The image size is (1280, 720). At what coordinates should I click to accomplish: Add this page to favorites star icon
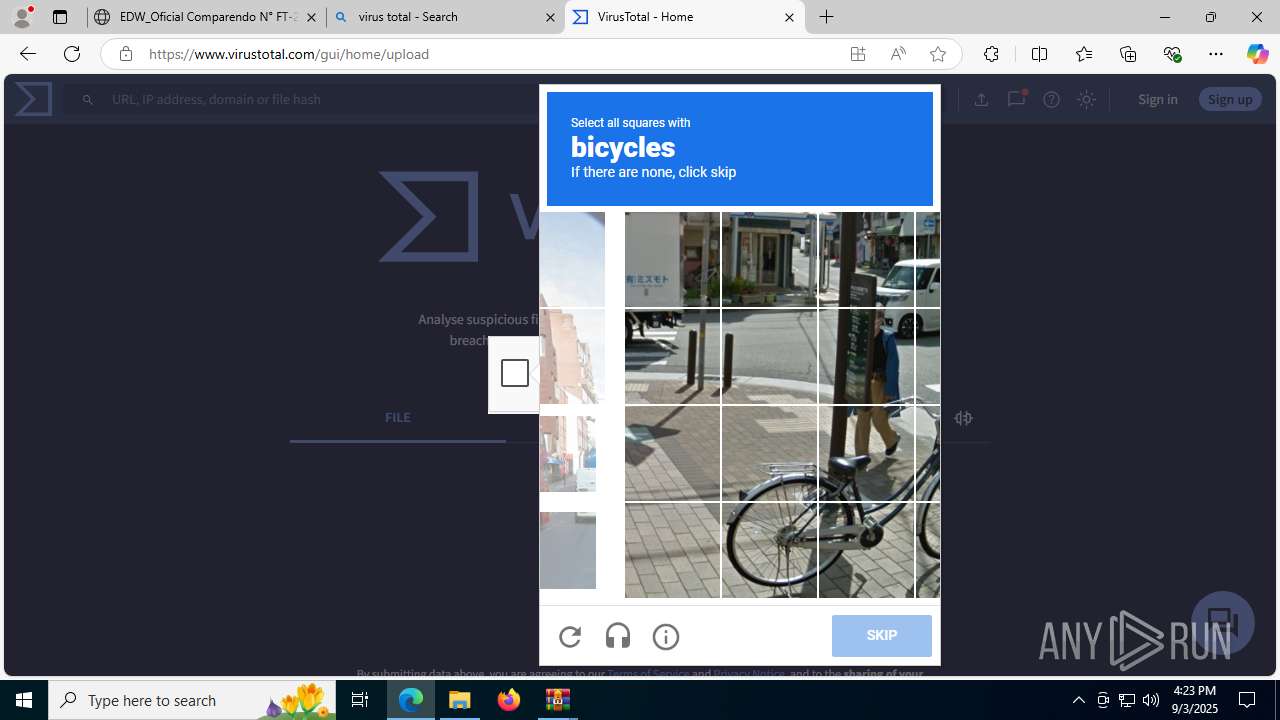tap(938, 54)
